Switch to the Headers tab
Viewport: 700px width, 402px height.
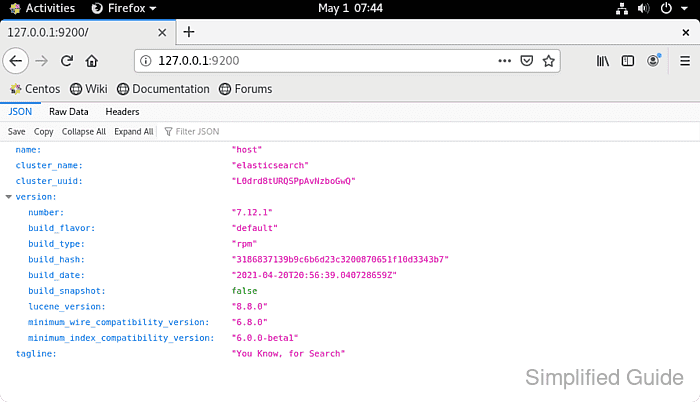click(122, 112)
